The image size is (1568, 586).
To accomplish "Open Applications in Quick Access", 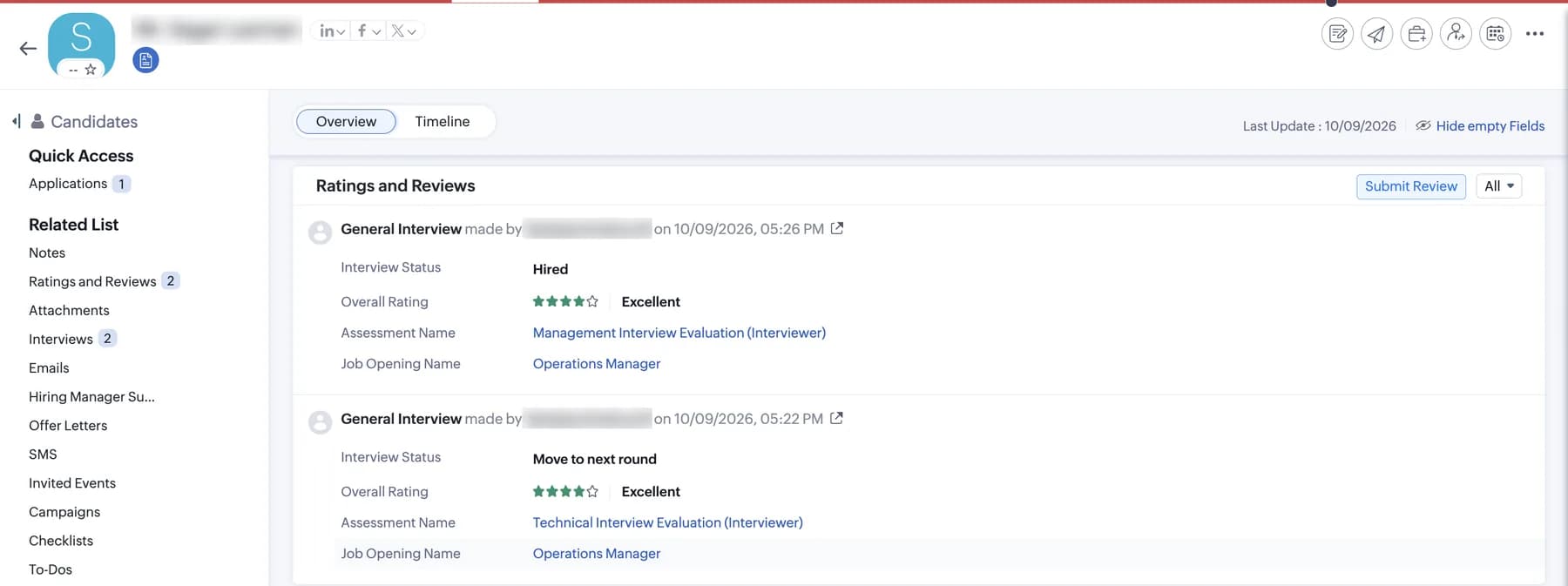I will tap(68, 184).
